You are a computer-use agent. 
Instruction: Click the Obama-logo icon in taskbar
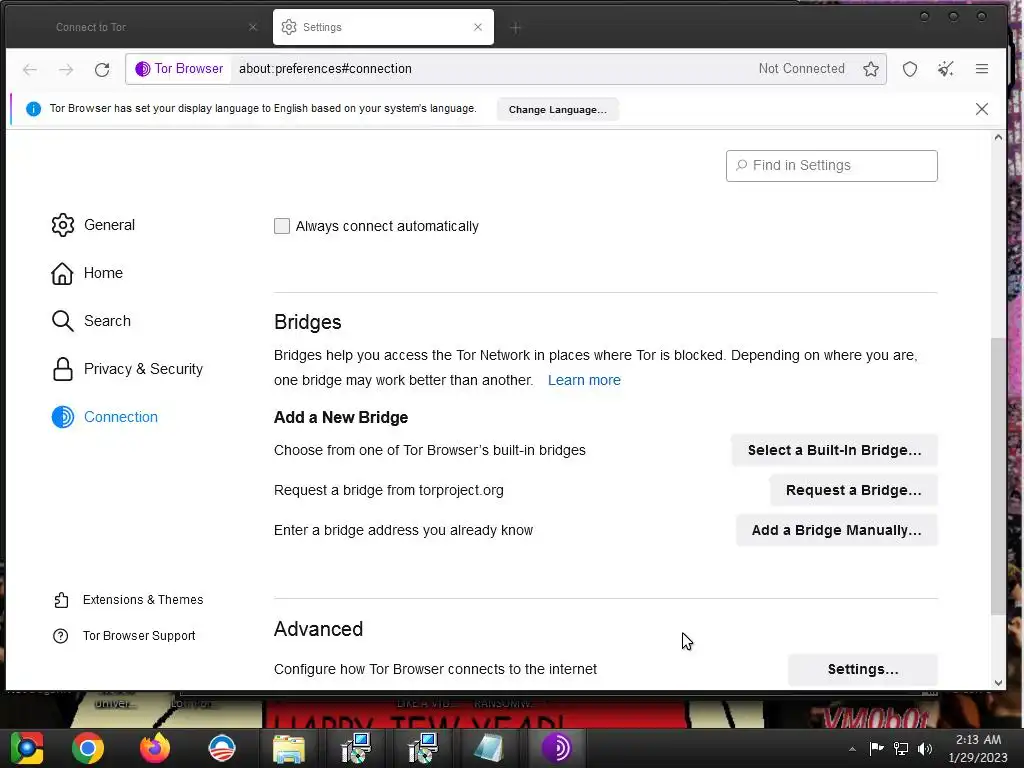click(222, 748)
